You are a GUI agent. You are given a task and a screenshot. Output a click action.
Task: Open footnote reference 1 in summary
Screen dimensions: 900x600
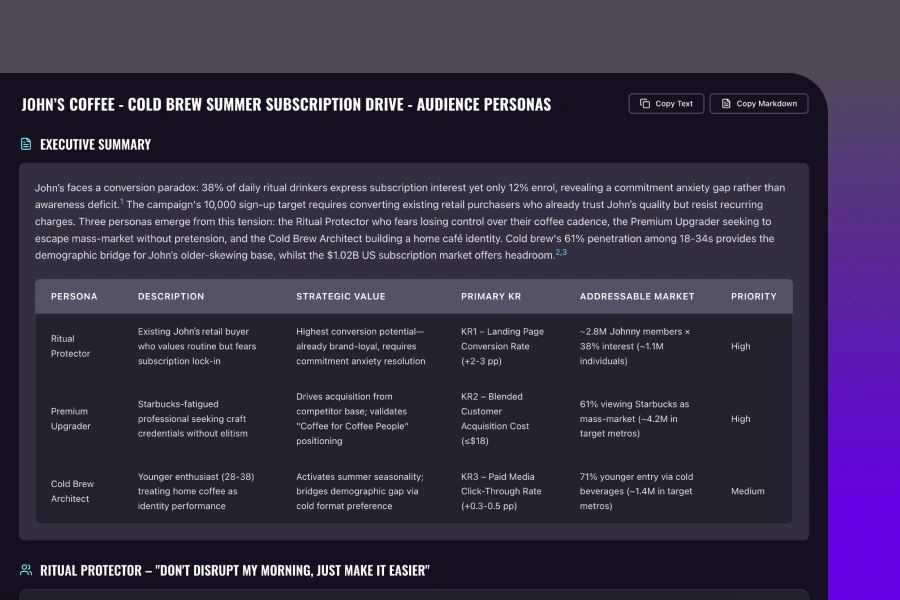pyautogui.click(x=121, y=201)
